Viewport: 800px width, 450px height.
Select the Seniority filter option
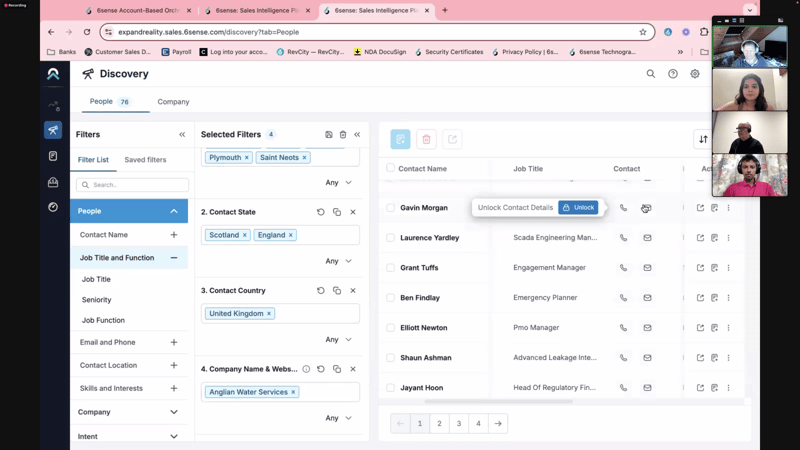coord(96,299)
